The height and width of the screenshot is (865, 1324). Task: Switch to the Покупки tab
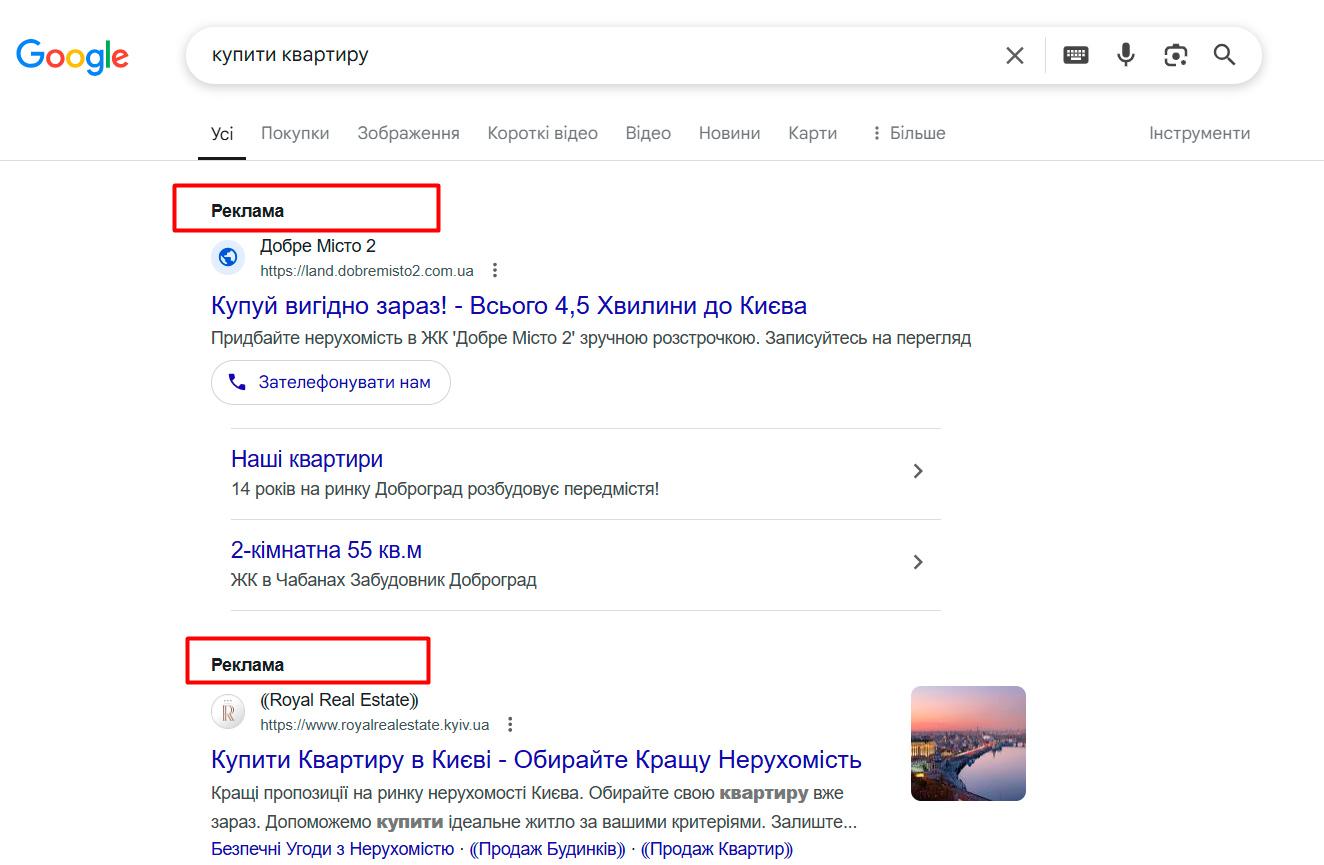coord(295,133)
